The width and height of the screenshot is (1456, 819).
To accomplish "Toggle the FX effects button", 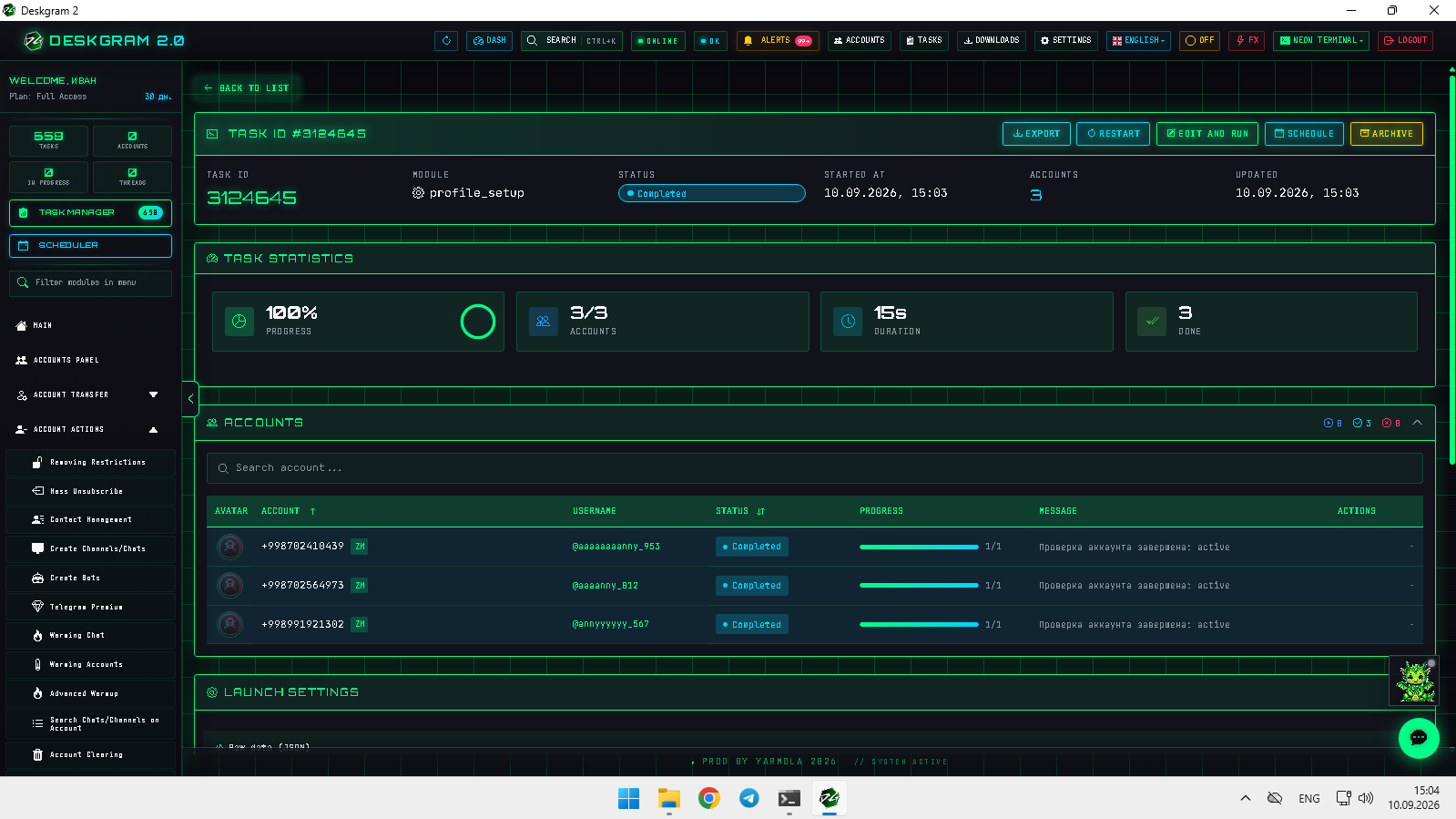I will [1247, 41].
